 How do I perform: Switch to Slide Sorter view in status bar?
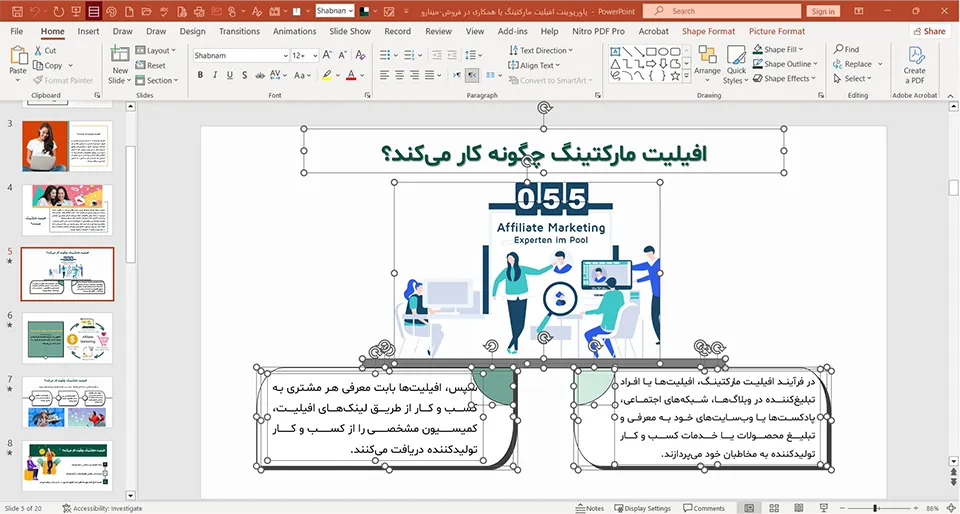pos(774,508)
